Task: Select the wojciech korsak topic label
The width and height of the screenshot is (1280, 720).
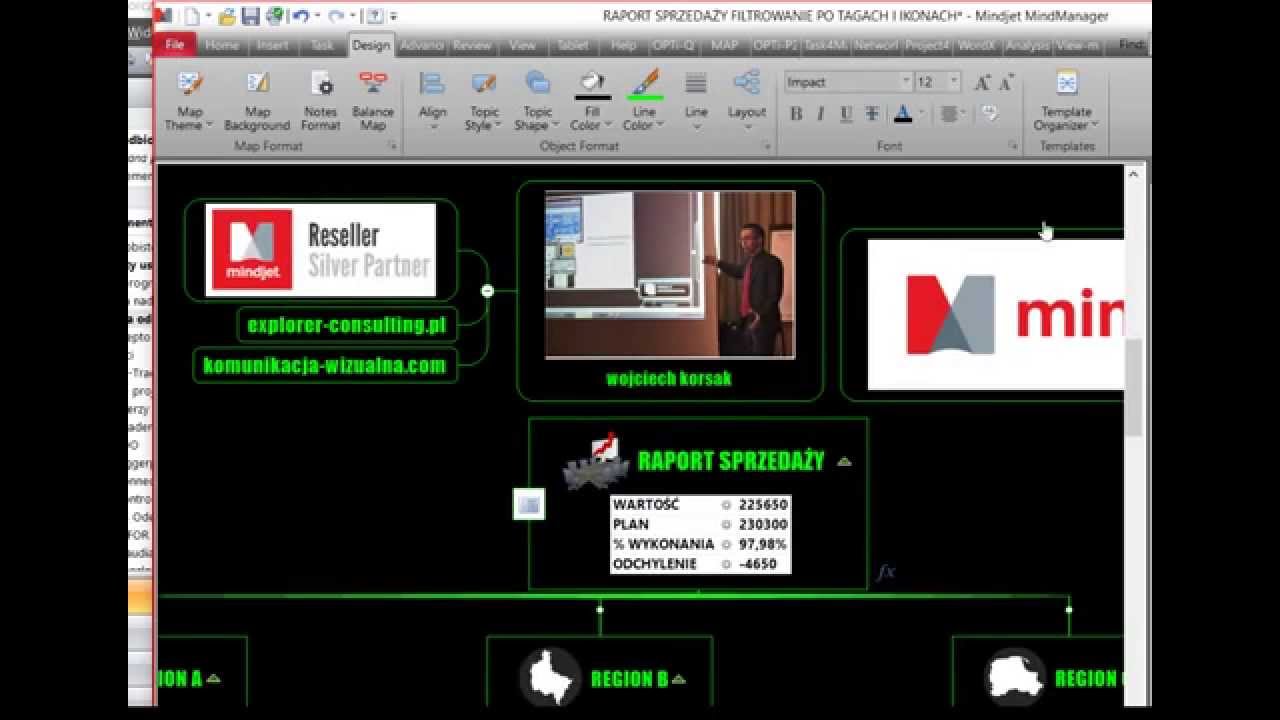Action: click(668, 379)
